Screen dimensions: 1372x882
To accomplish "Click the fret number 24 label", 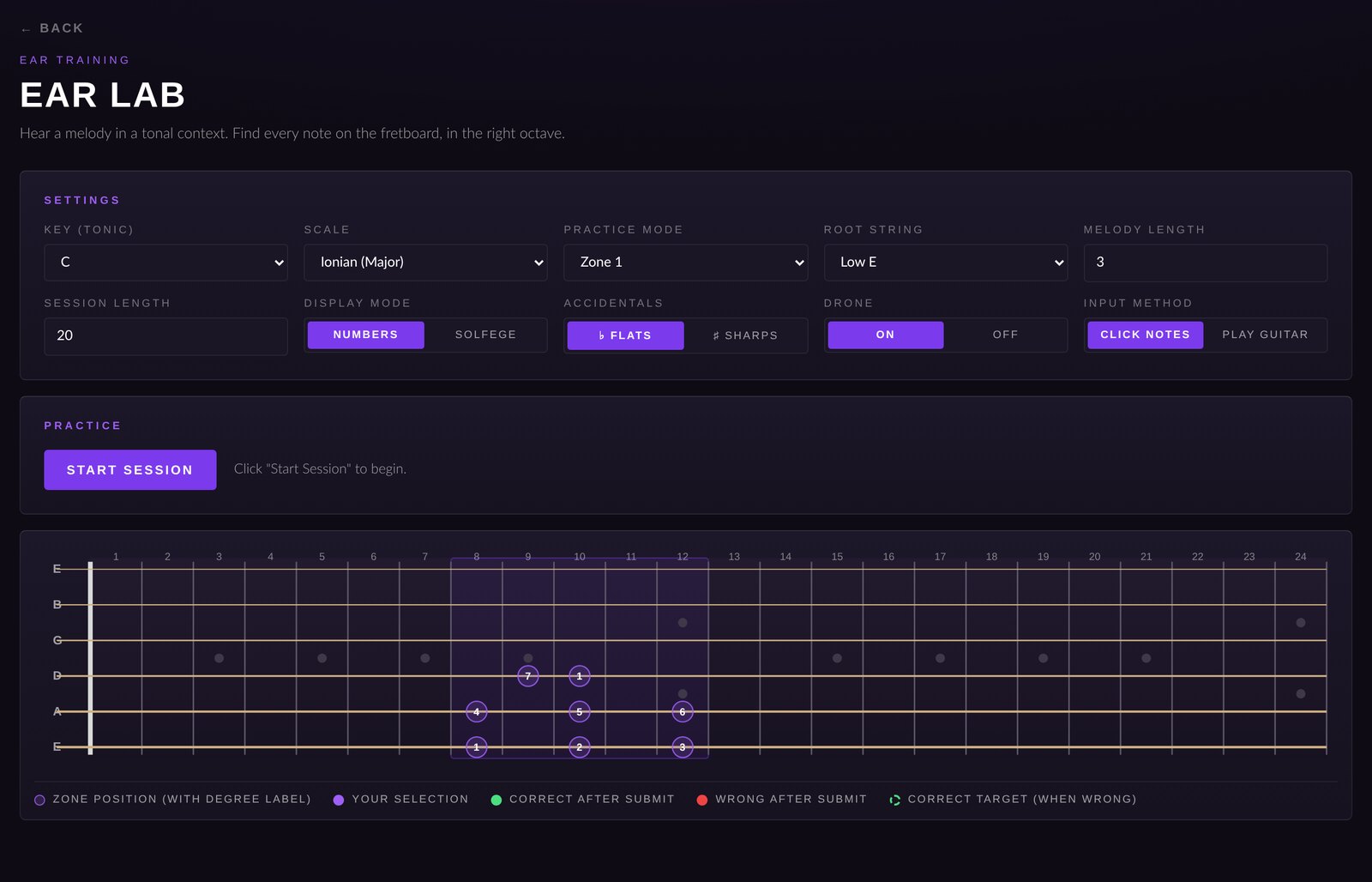I will (x=1301, y=557).
